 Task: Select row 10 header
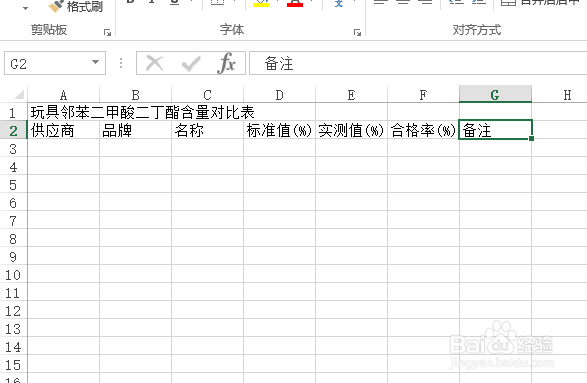[x=13, y=274]
